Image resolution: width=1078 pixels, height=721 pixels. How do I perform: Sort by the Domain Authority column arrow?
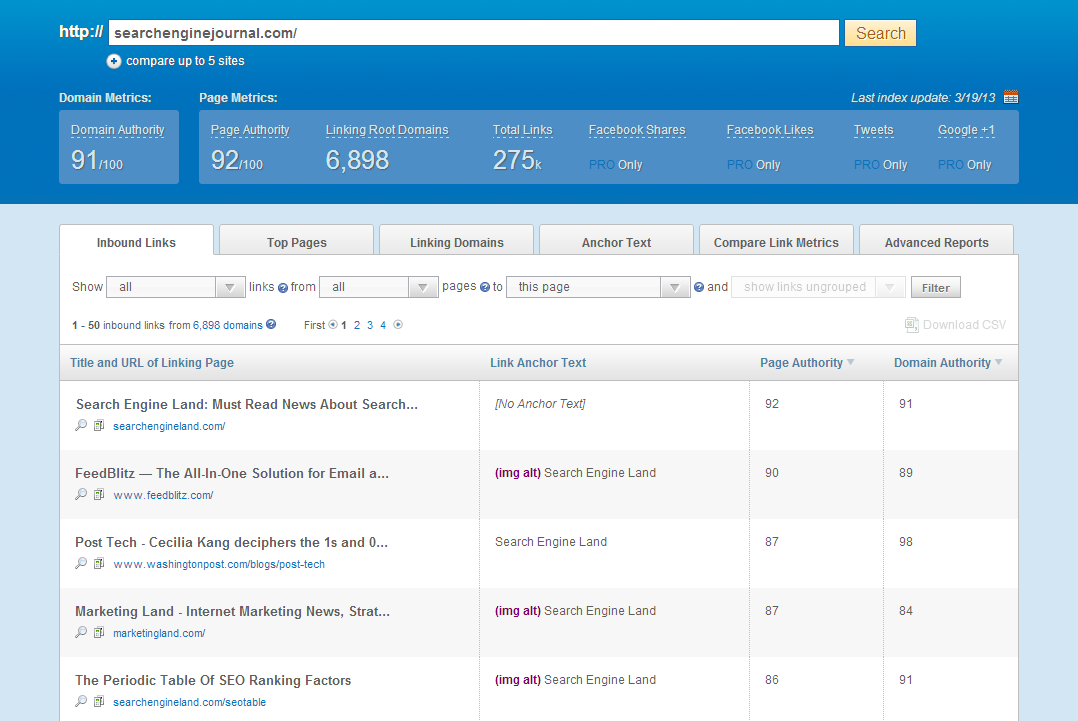(998, 362)
